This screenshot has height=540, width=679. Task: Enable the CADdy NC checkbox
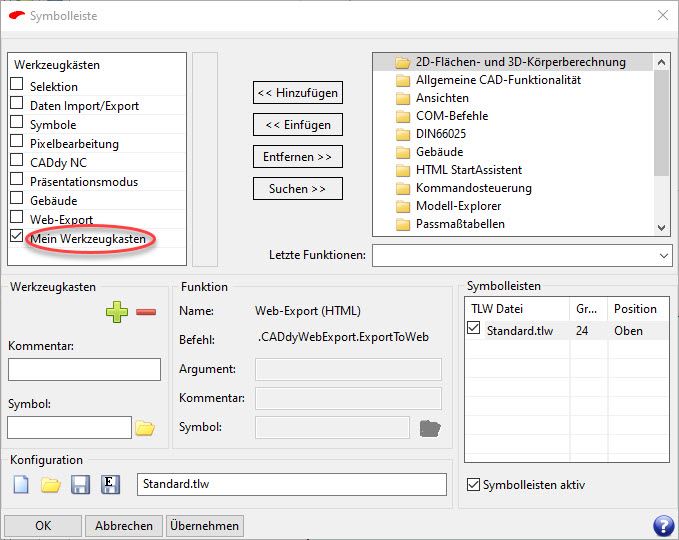(x=16, y=160)
